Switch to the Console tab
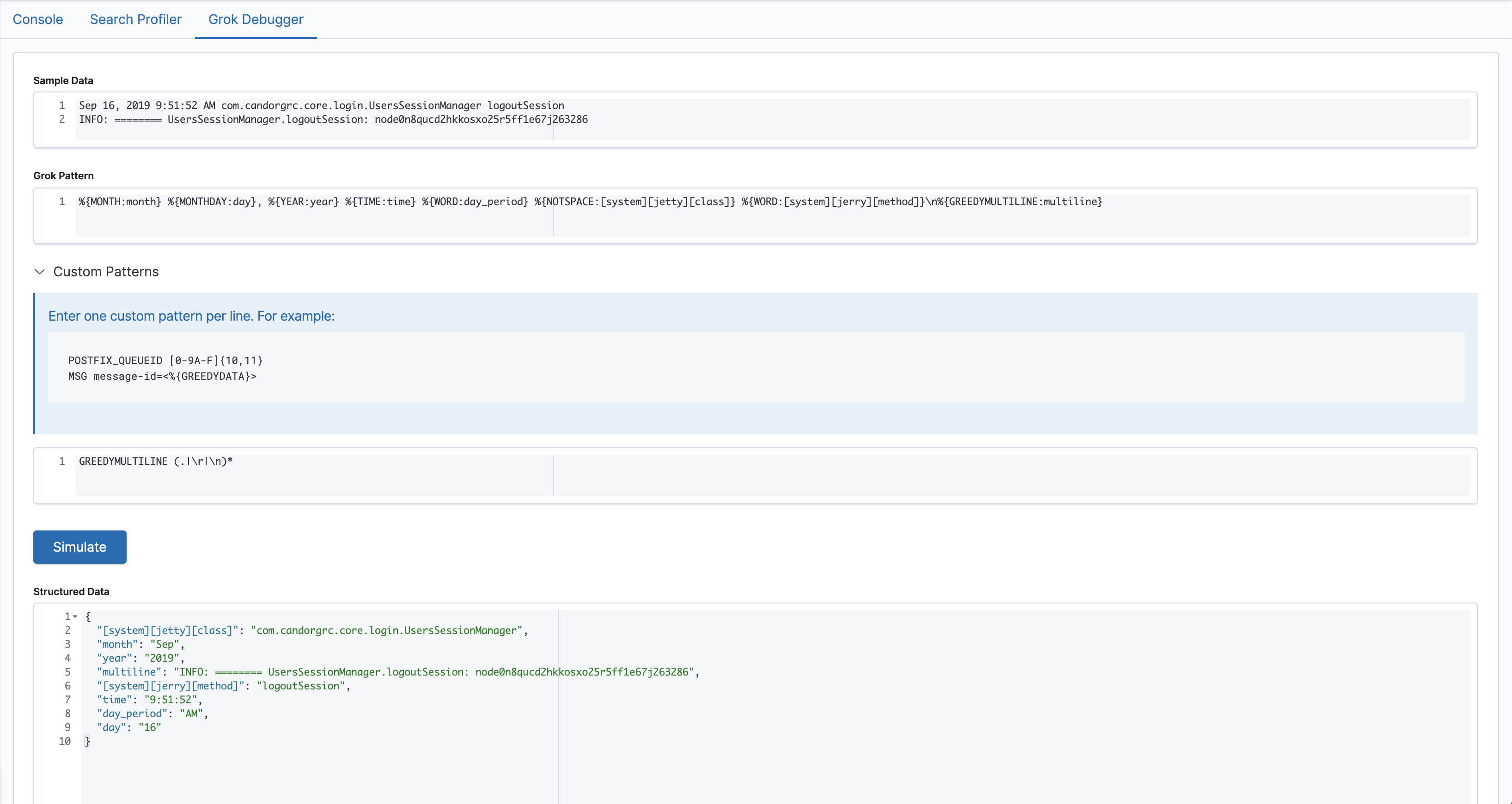The width and height of the screenshot is (1512, 804). pos(37,19)
